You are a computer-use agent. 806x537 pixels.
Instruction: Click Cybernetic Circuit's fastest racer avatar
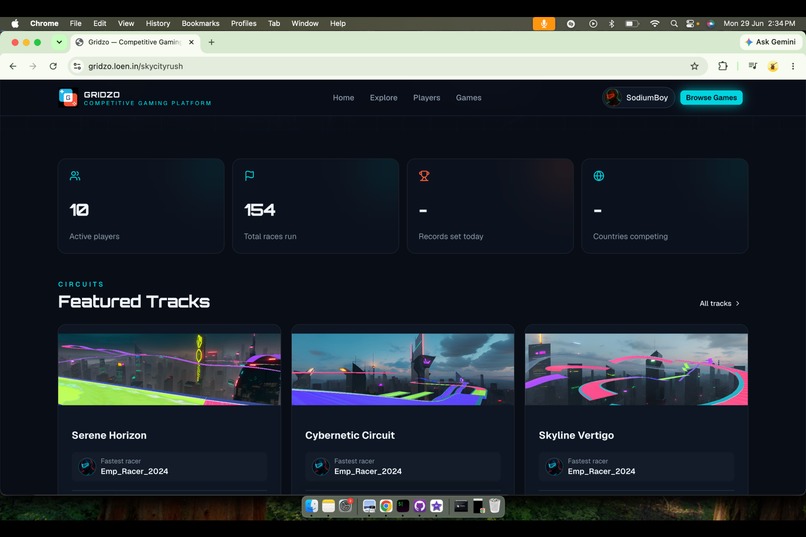[x=321, y=467]
